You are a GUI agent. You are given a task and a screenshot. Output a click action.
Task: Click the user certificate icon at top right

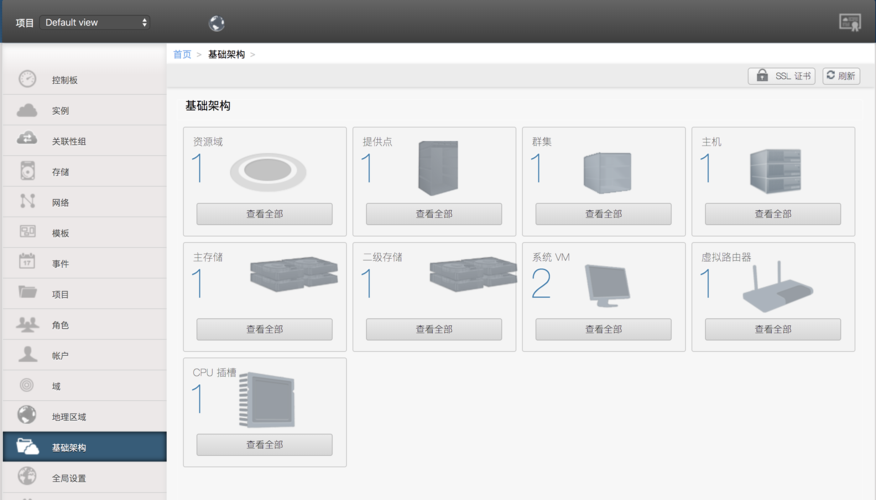[850, 22]
